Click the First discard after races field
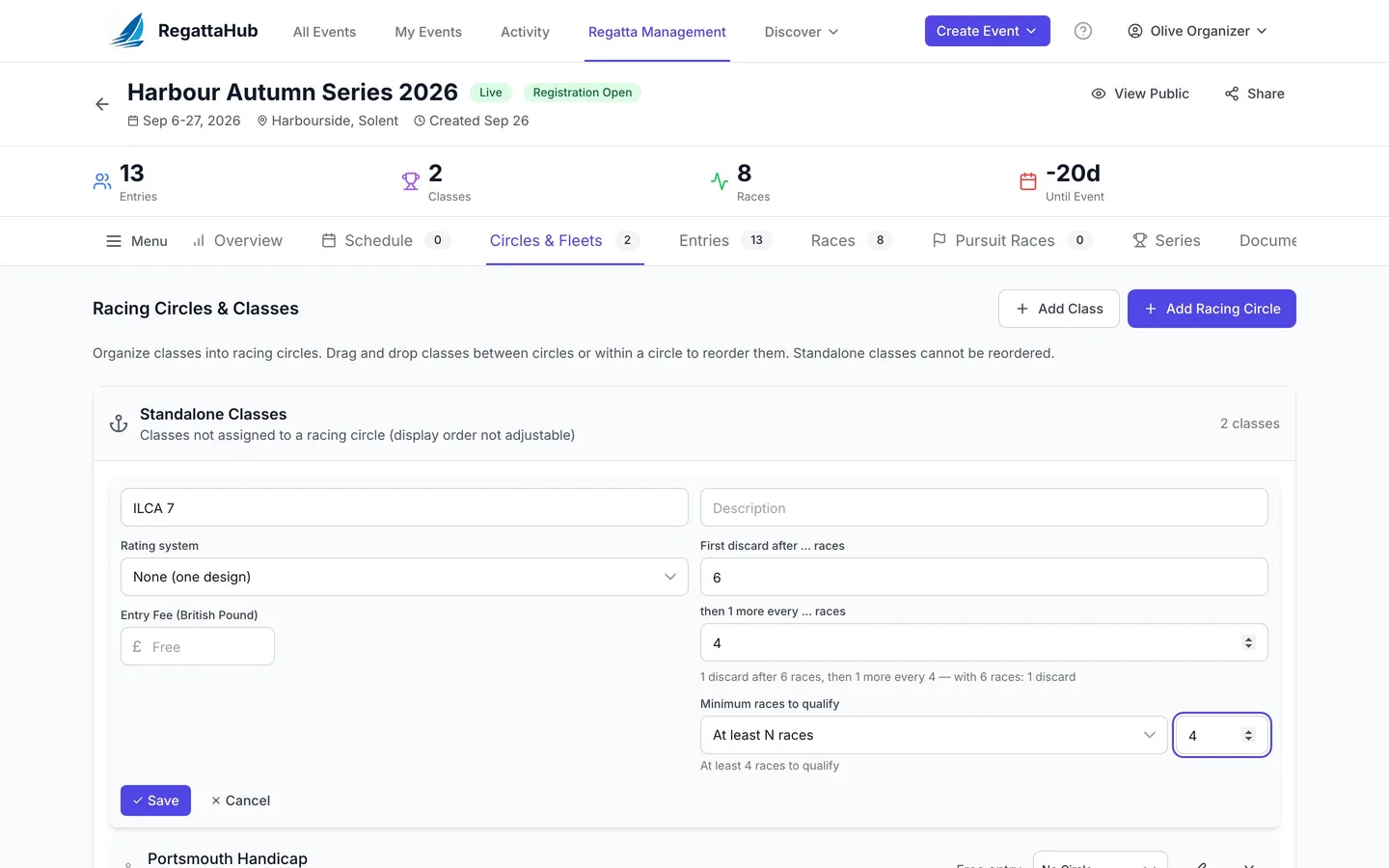The image size is (1389, 868). (x=984, y=577)
